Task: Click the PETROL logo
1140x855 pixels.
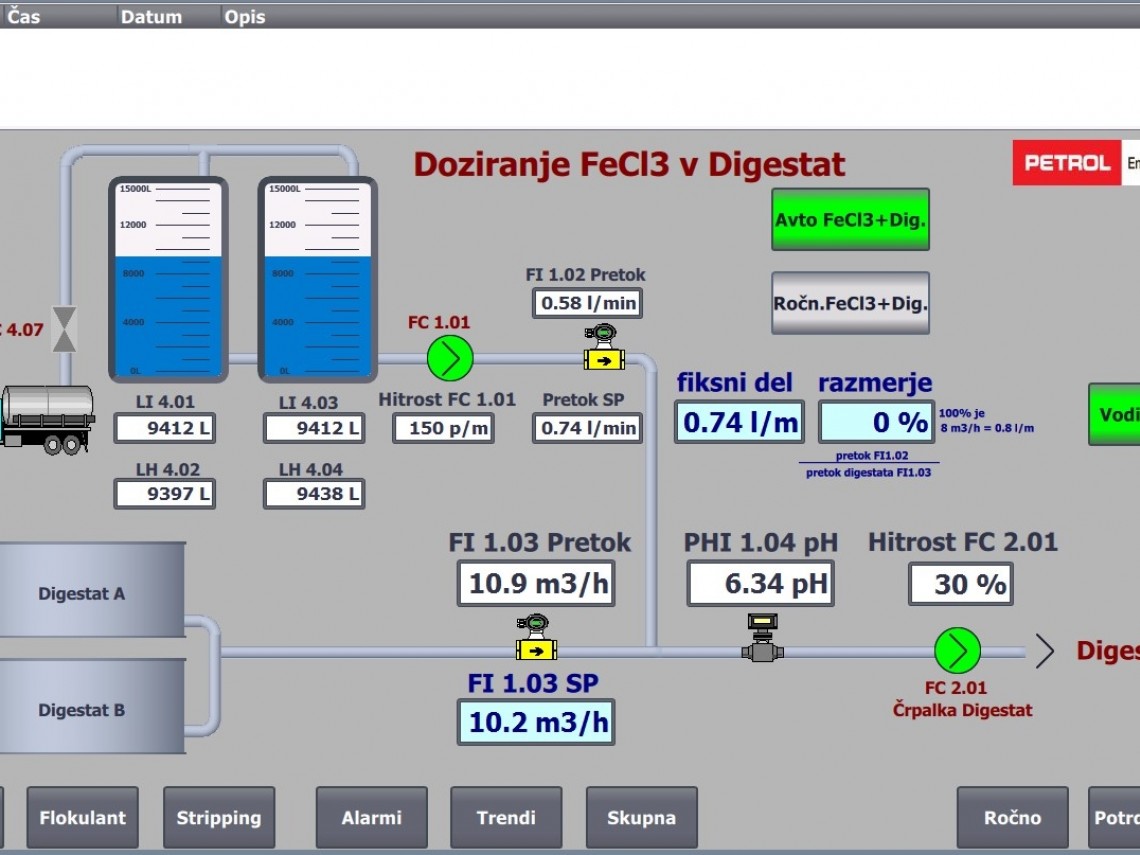Action: pyautogui.click(x=1066, y=163)
